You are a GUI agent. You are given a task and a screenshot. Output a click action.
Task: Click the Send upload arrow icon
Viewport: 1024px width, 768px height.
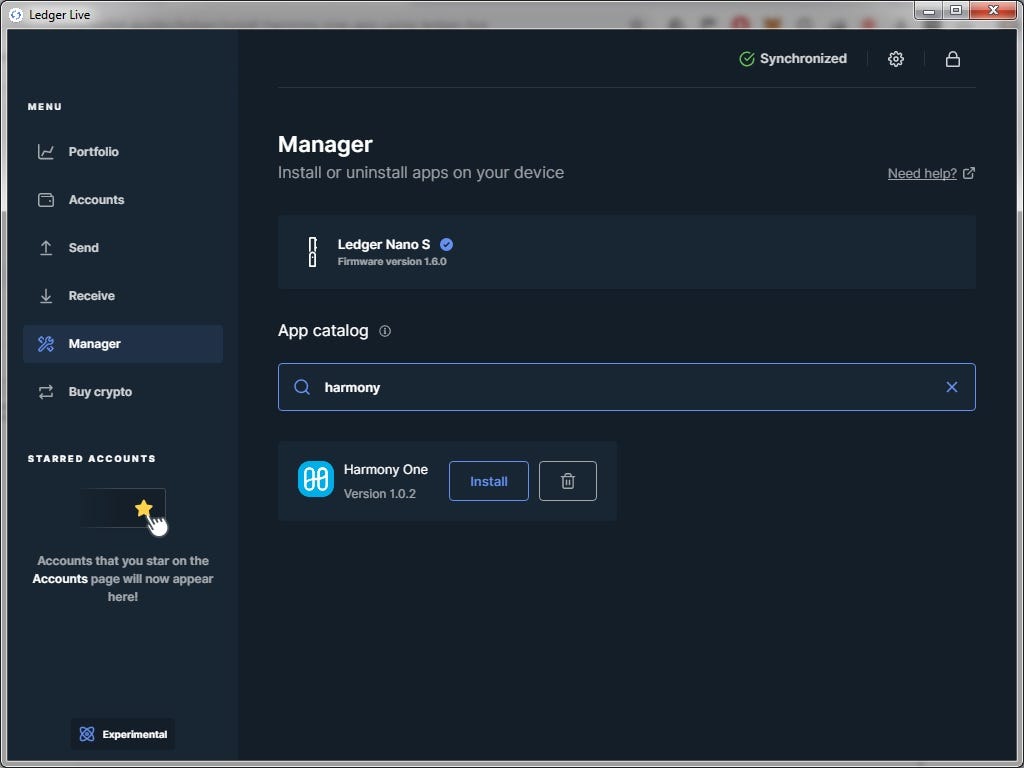coord(46,248)
